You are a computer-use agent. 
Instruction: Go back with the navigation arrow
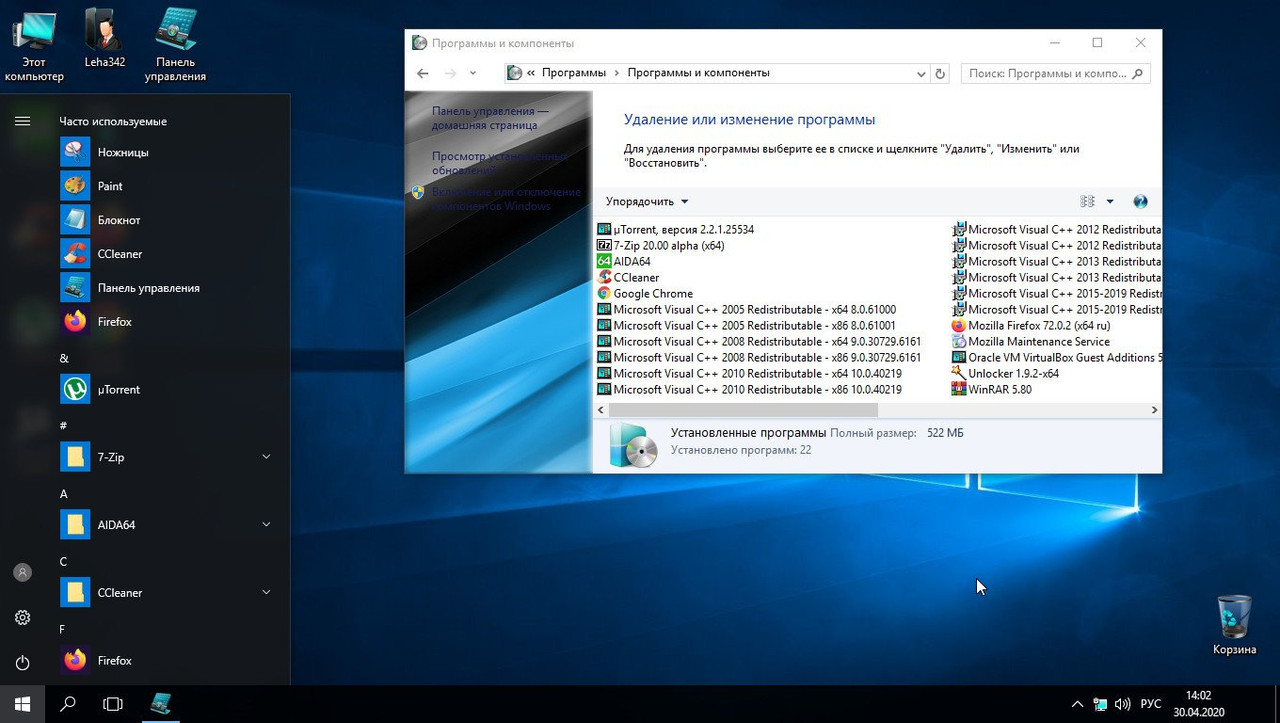coord(422,73)
